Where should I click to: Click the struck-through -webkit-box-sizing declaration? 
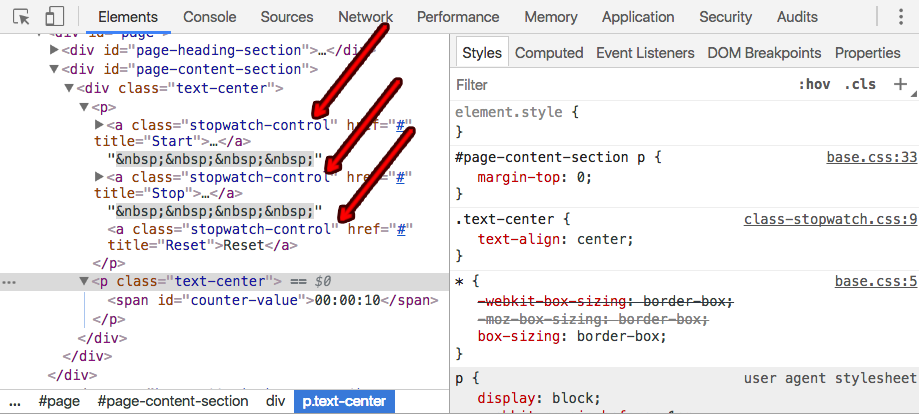[x=605, y=301]
